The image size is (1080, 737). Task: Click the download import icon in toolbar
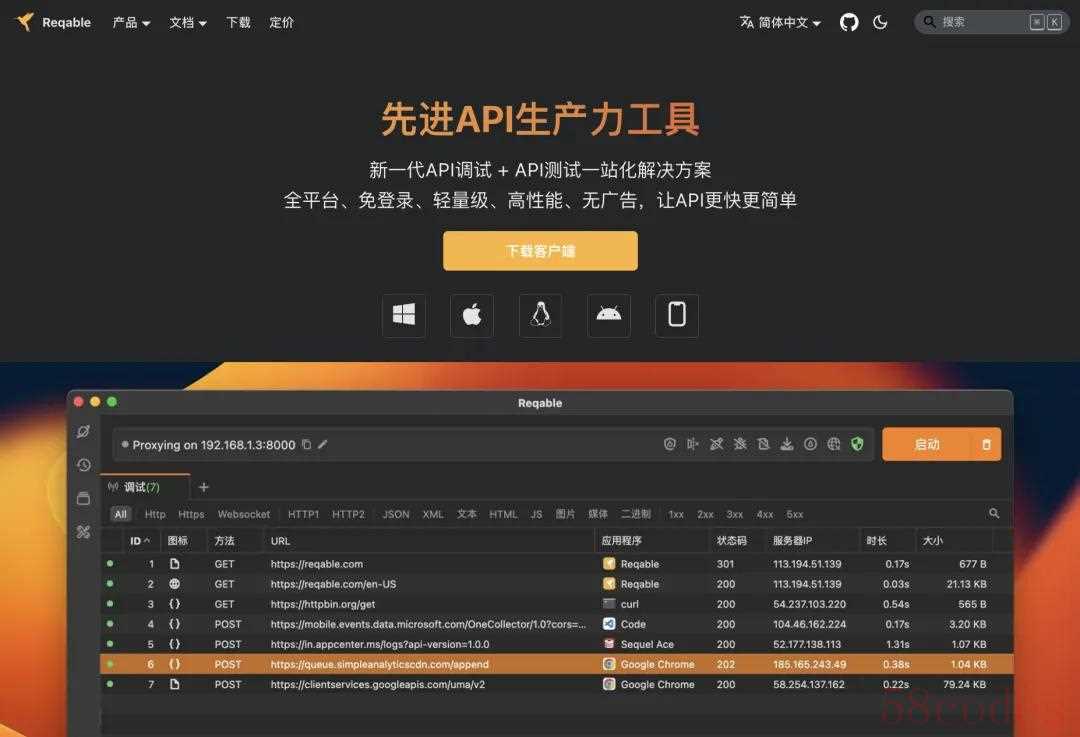[x=787, y=444]
